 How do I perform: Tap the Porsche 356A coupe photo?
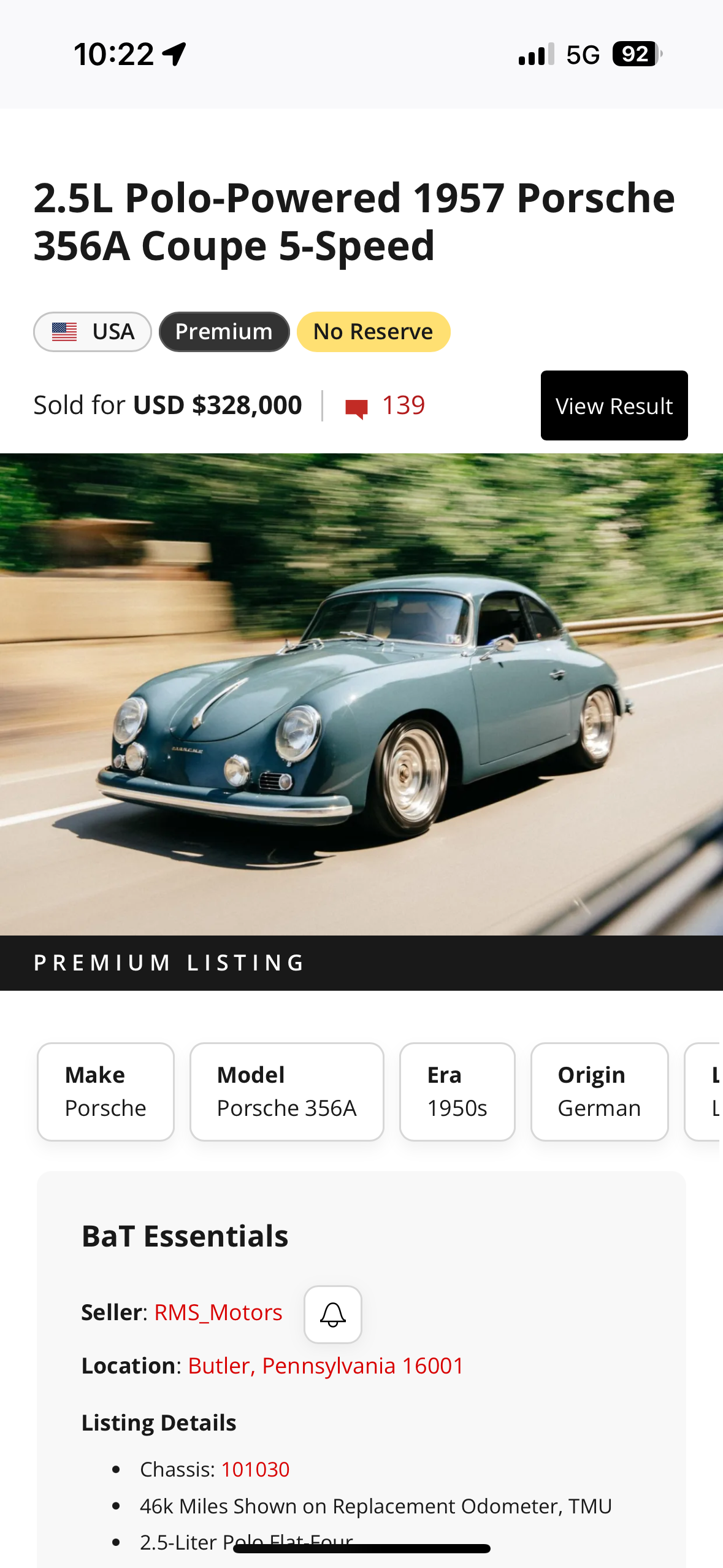[x=361, y=694]
